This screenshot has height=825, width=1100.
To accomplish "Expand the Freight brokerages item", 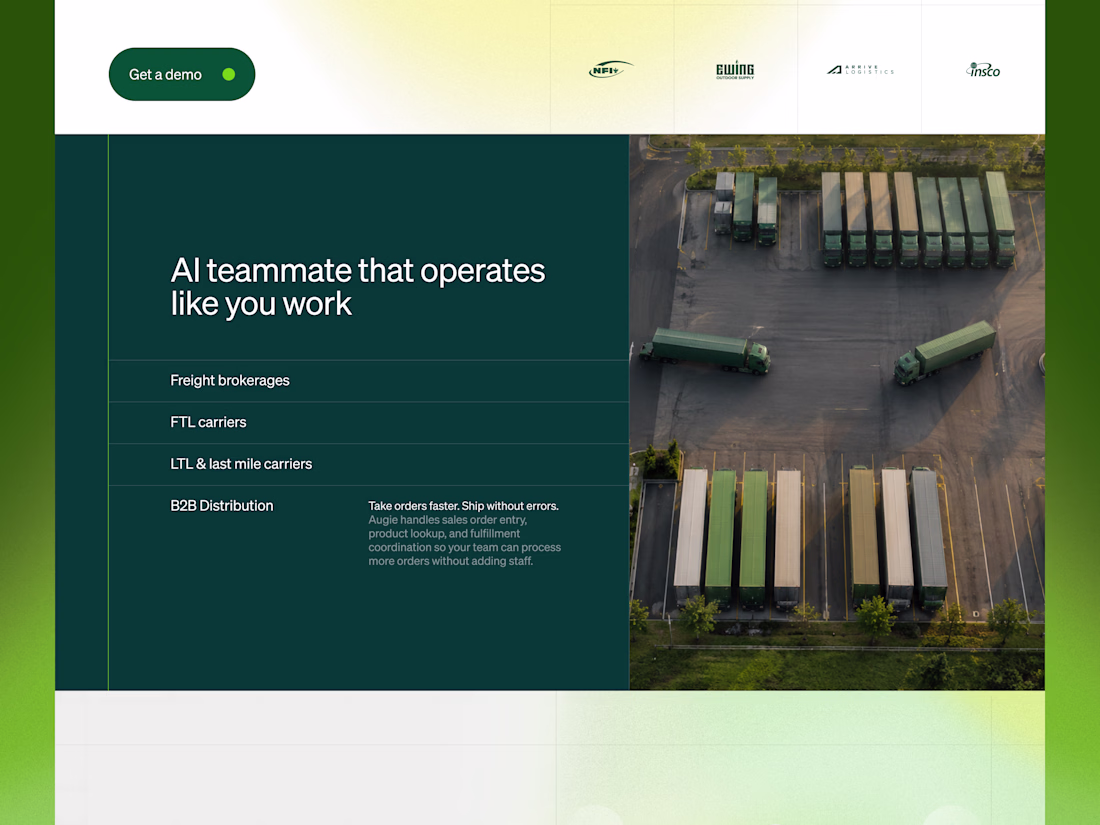I will coord(369,381).
